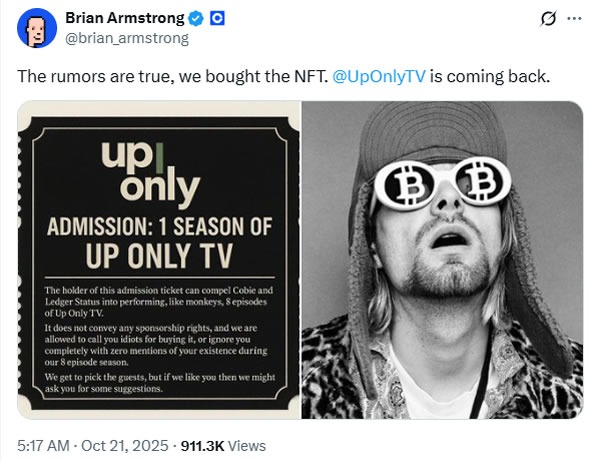600x461 pixels.
Task: Click Brian Armstrong's profile avatar
Action: pyautogui.click(x=37, y=28)
